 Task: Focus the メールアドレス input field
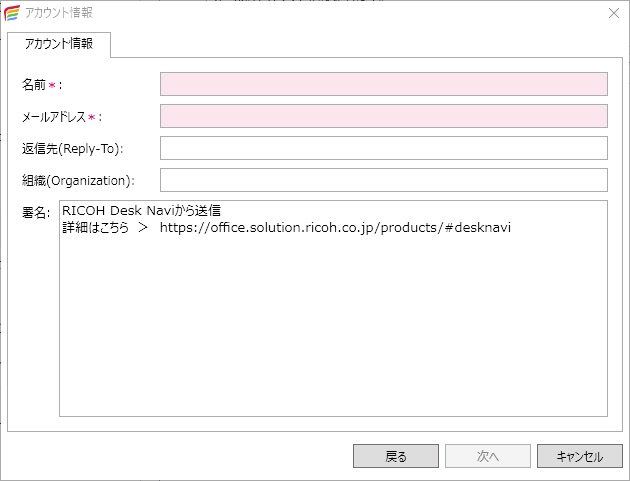coord(384,116)
